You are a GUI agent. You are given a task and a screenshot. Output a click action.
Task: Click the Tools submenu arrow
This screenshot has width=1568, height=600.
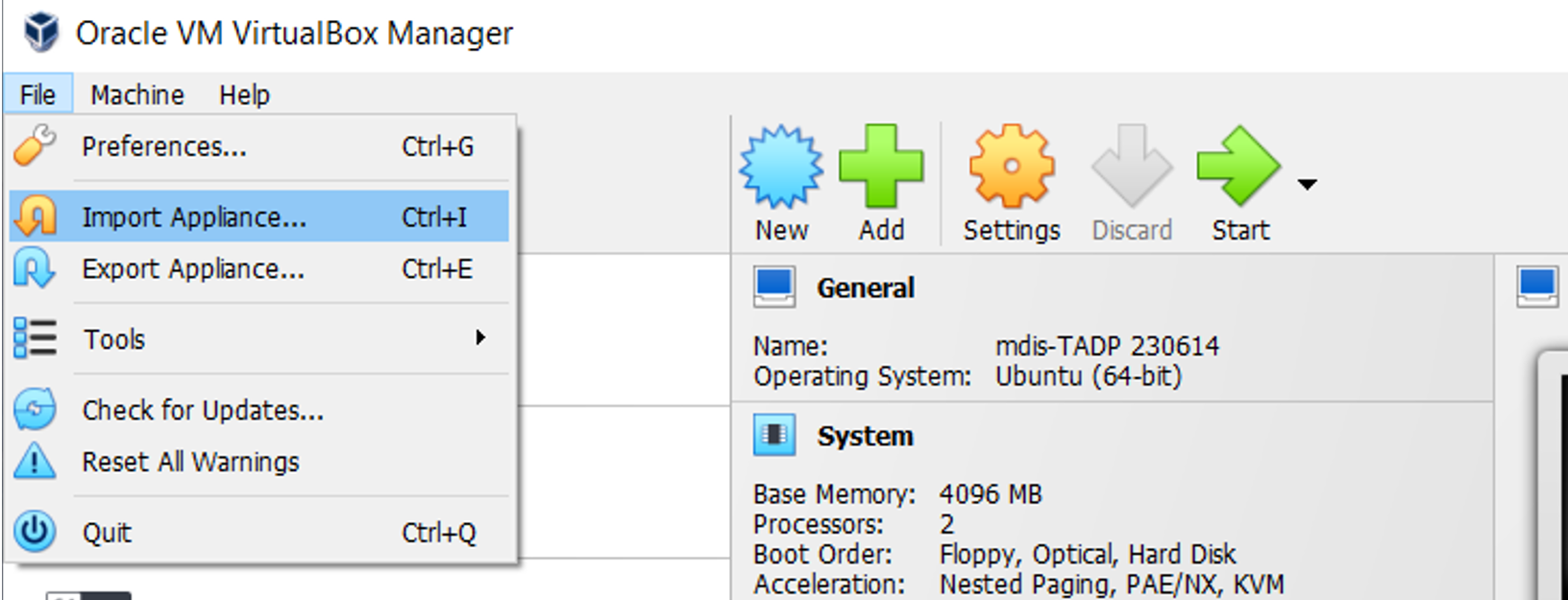[480, 337]
